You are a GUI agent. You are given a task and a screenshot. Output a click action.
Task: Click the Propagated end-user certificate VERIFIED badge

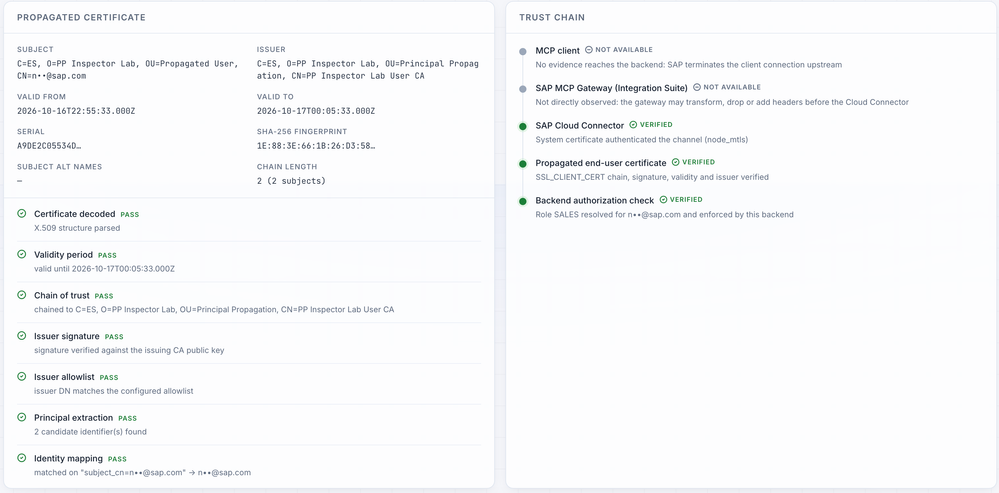click(x=694, y=162)
